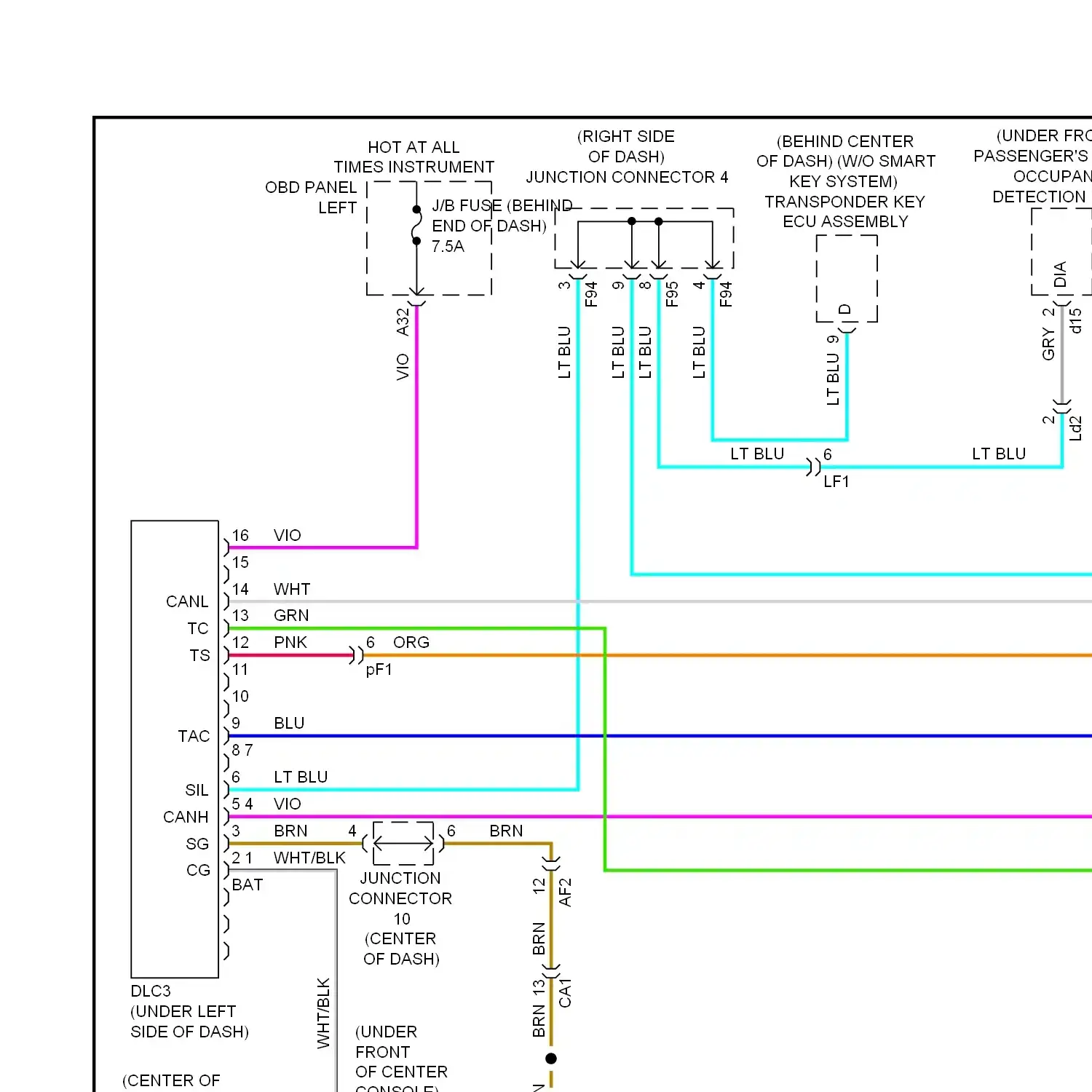Click pin number 16 on DLC3

pyautogui.click(x=240, y=536)
